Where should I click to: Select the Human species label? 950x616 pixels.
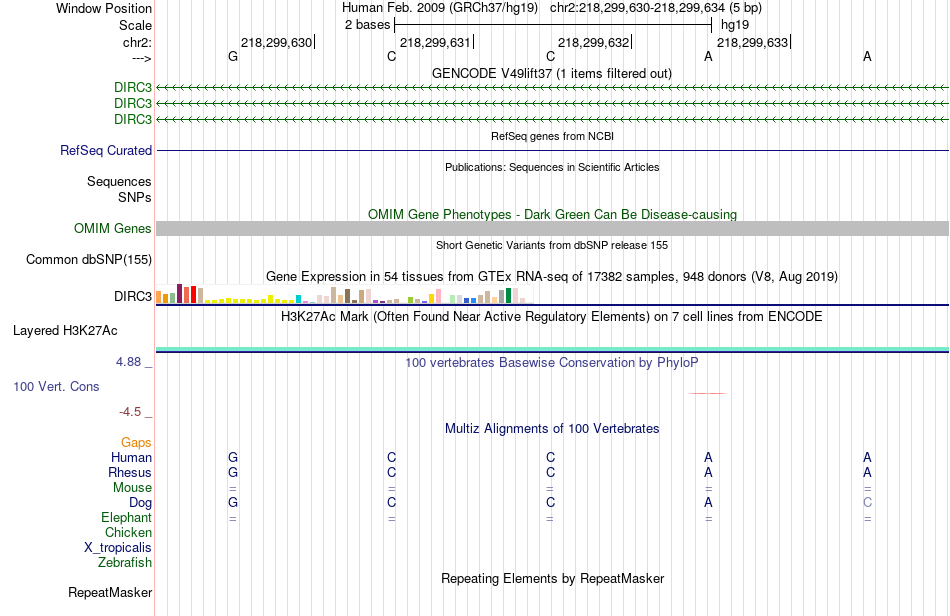pyautogui.click(x=131, y=457)
